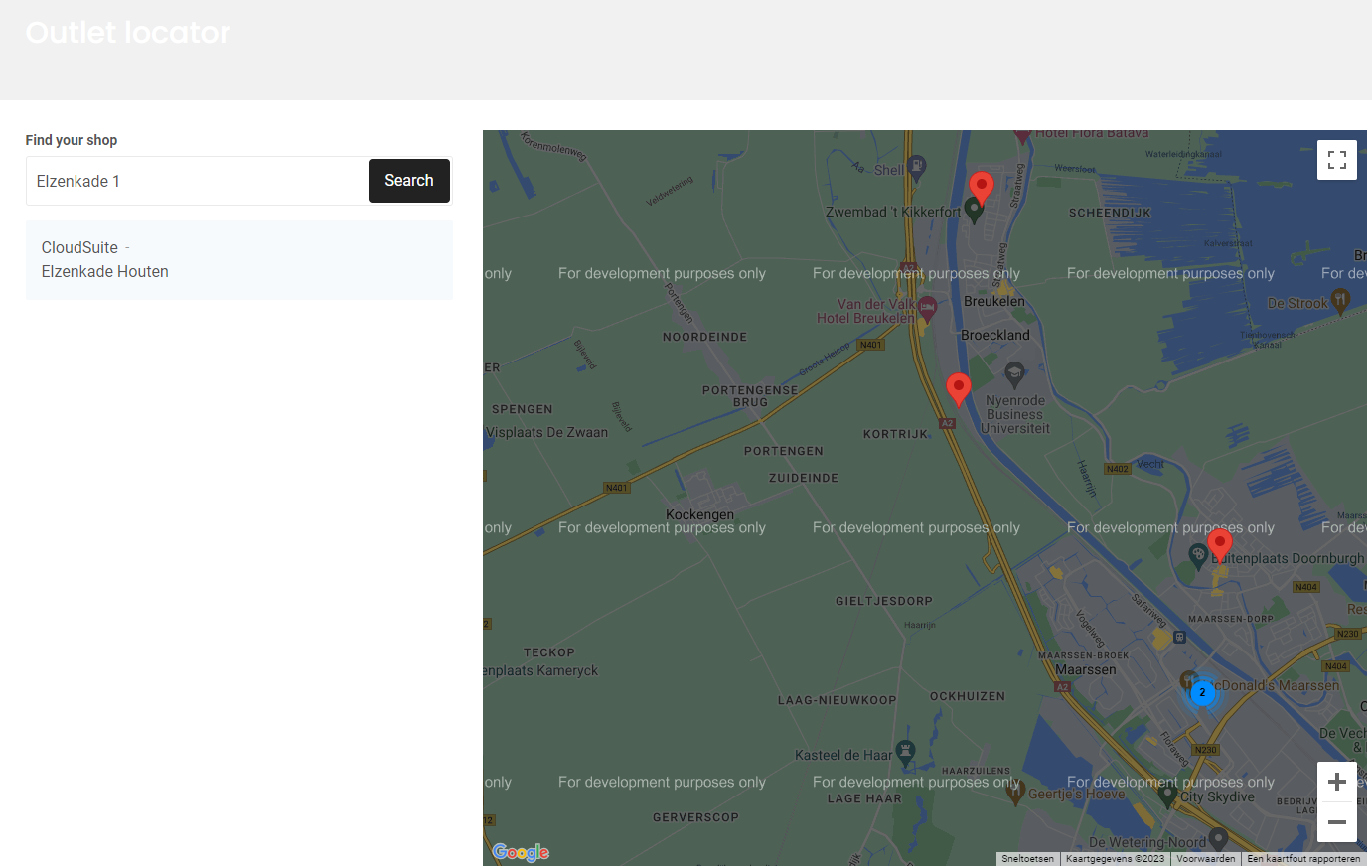The height and width of the screenshot is (868, 1372).
Task: Click the Van der Valk Hotel Breukelen icon
Action: tap(927, 307)
